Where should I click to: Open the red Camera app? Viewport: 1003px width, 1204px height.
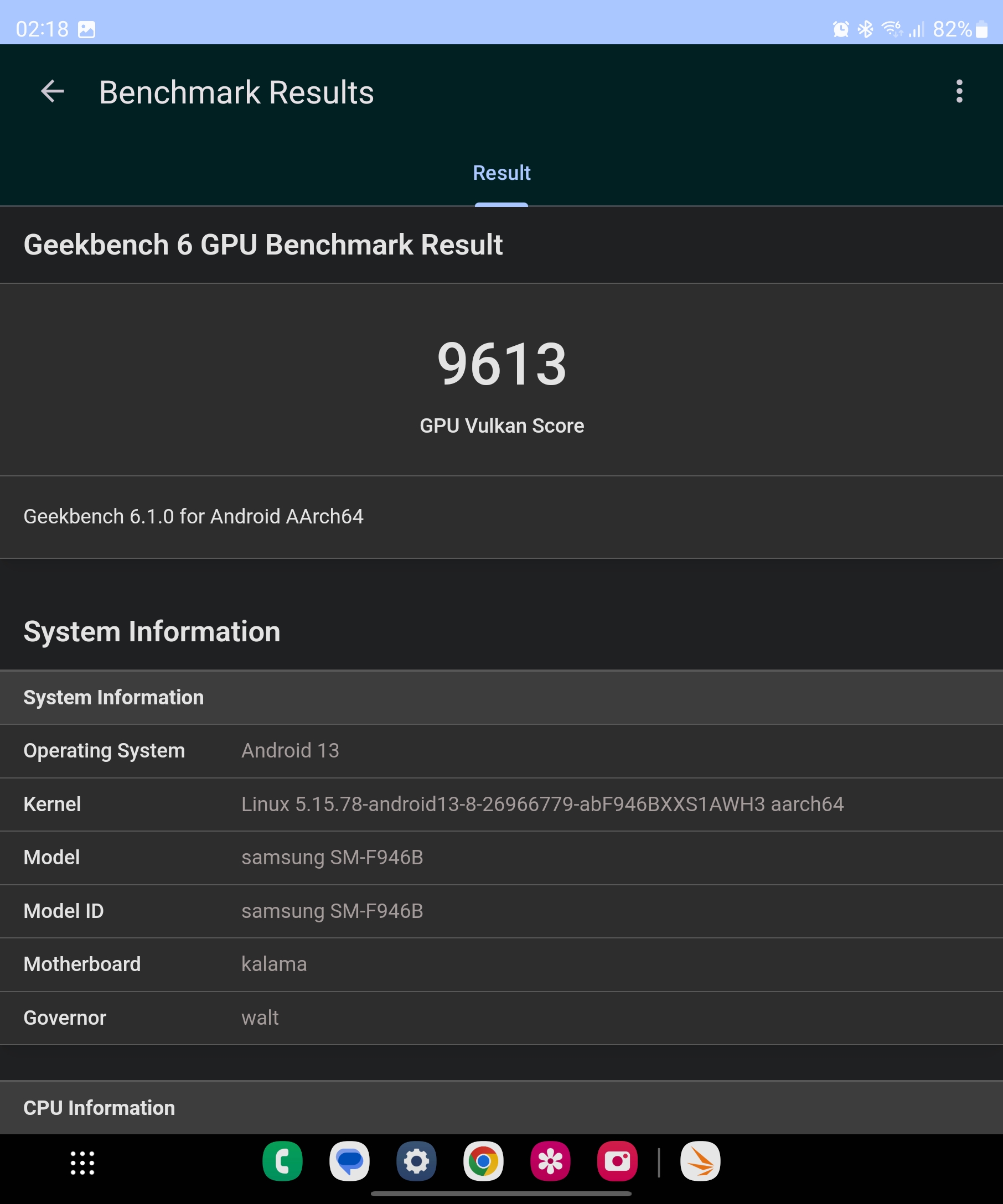point(617,1161)
